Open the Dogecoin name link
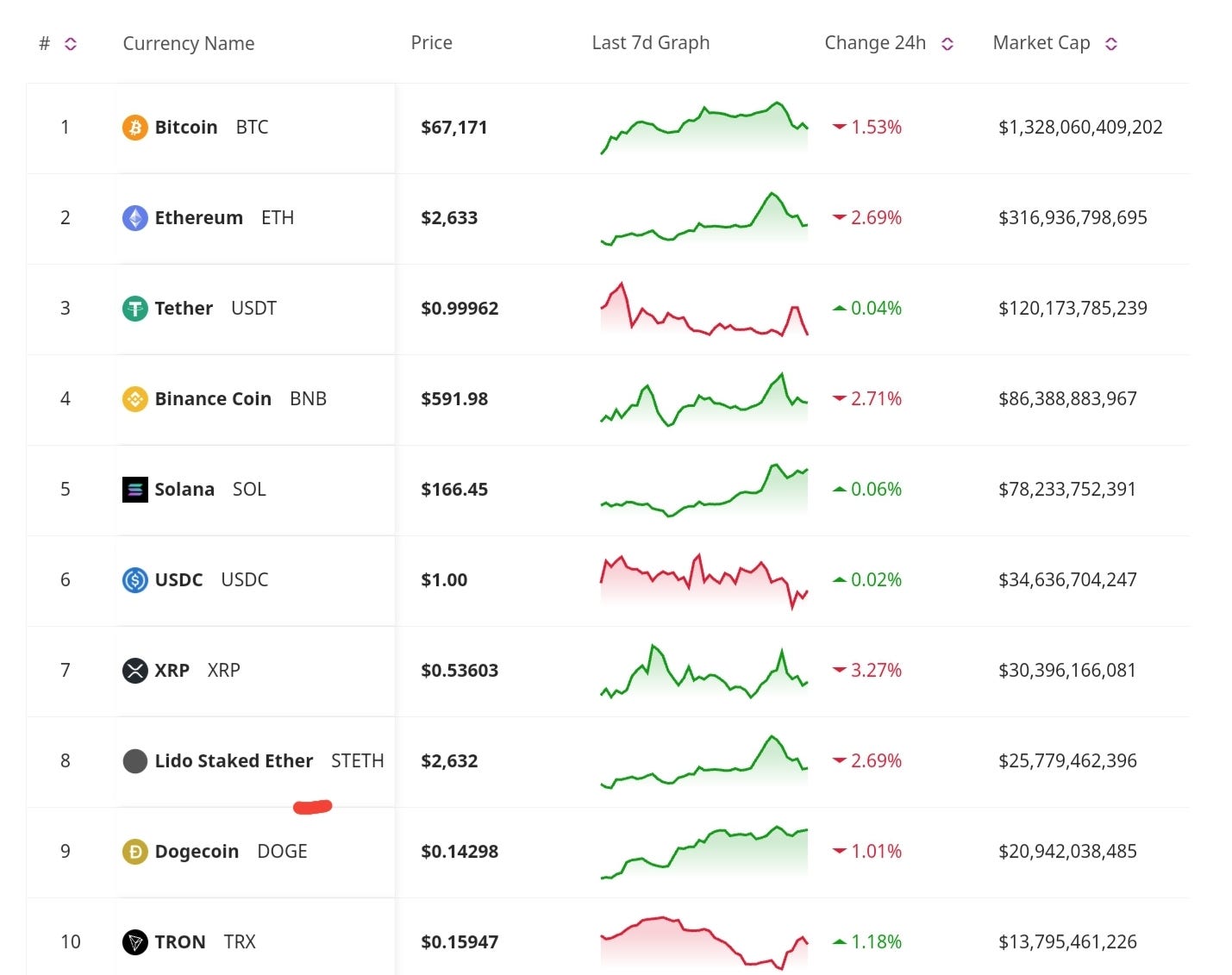1232x975 pixels. pyautogui.click(x=197, y=852)
